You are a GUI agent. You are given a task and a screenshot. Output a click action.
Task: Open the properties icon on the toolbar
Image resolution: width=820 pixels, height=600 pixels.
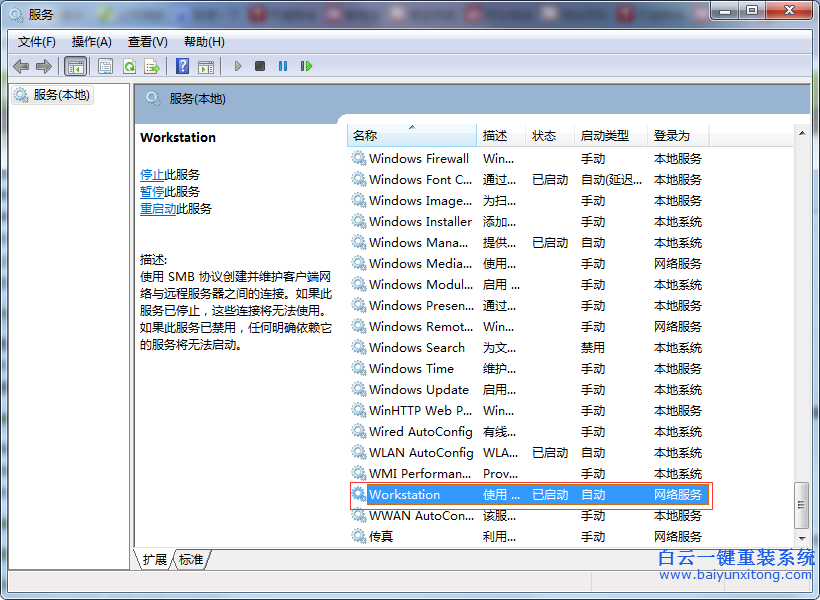pos(104,66)
